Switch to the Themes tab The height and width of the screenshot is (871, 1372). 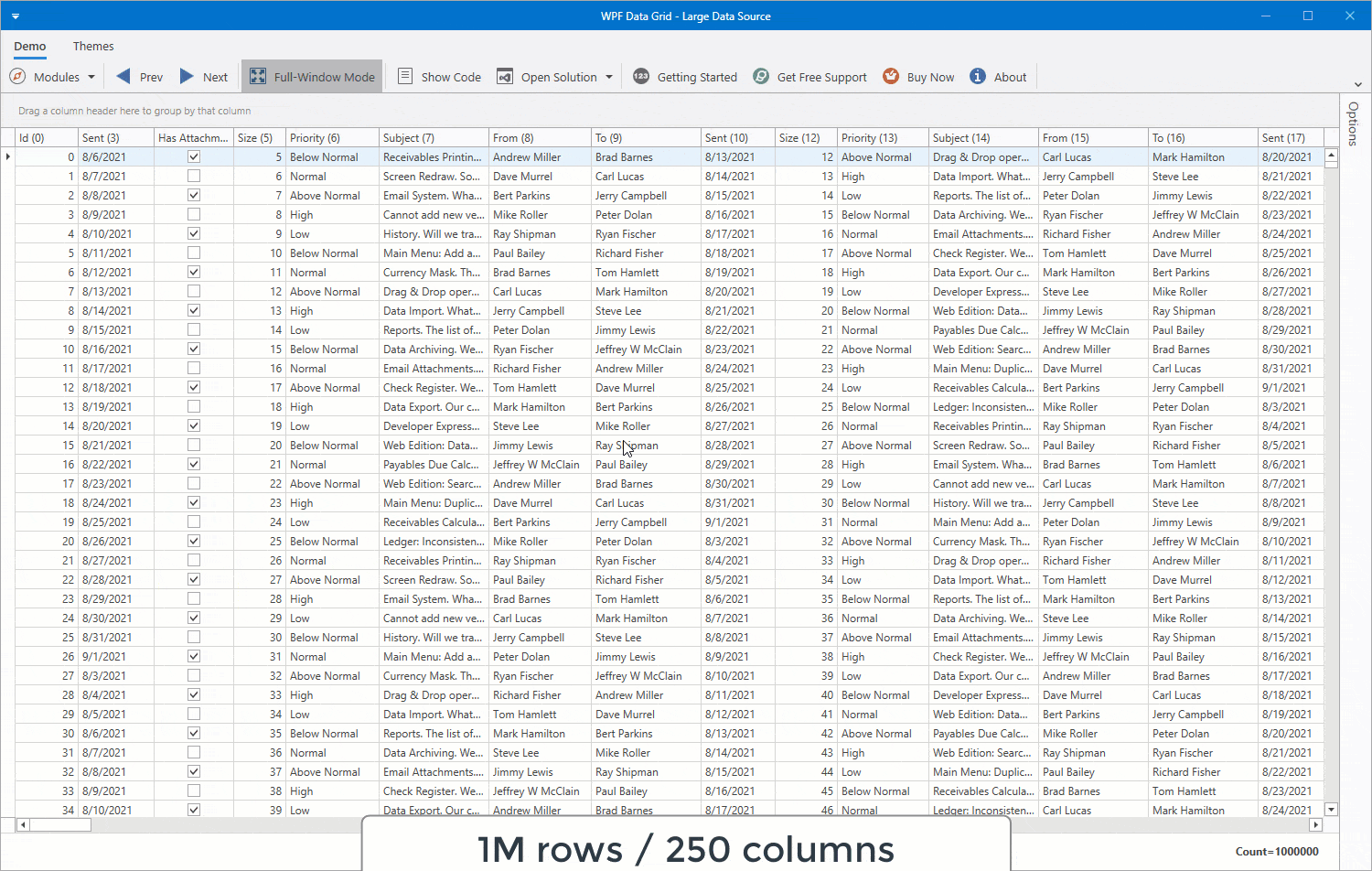(x=93, y=47)
